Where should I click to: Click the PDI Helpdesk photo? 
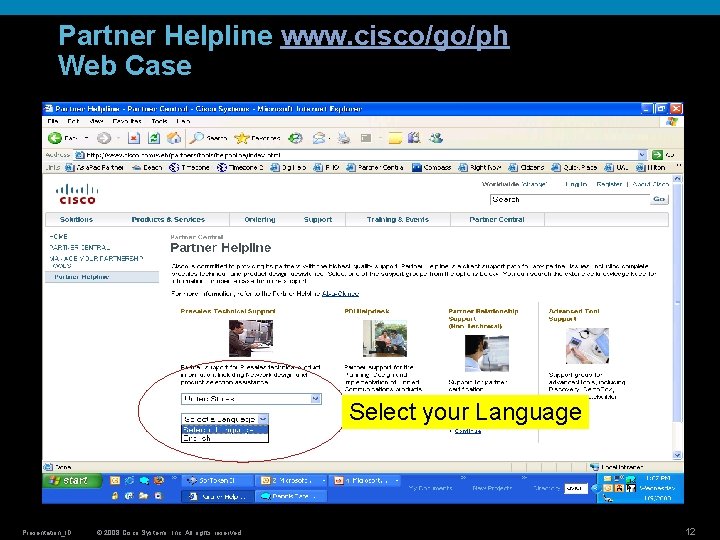pyautogui.click(x=385, y=338)
